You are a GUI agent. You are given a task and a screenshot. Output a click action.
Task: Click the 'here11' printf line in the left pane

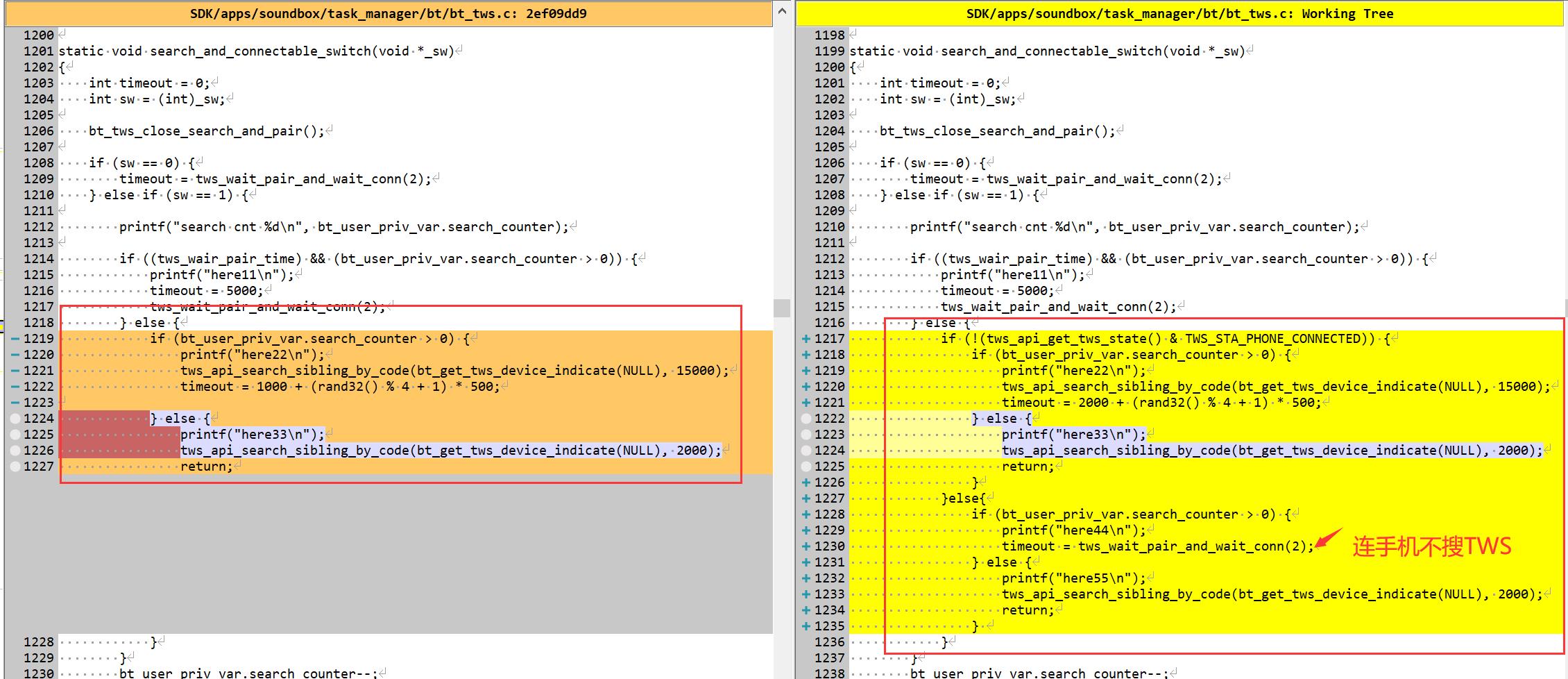[x=222, y=275]
